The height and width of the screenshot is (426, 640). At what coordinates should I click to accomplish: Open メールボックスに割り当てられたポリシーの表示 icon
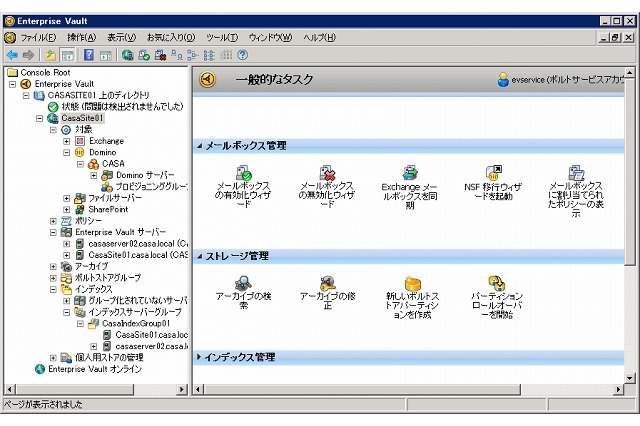[x=576, y=173]
